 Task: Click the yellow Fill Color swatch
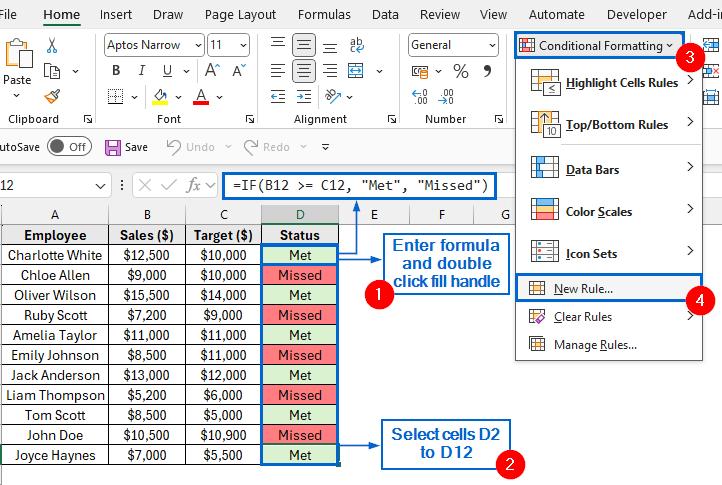tap(160, 97)
